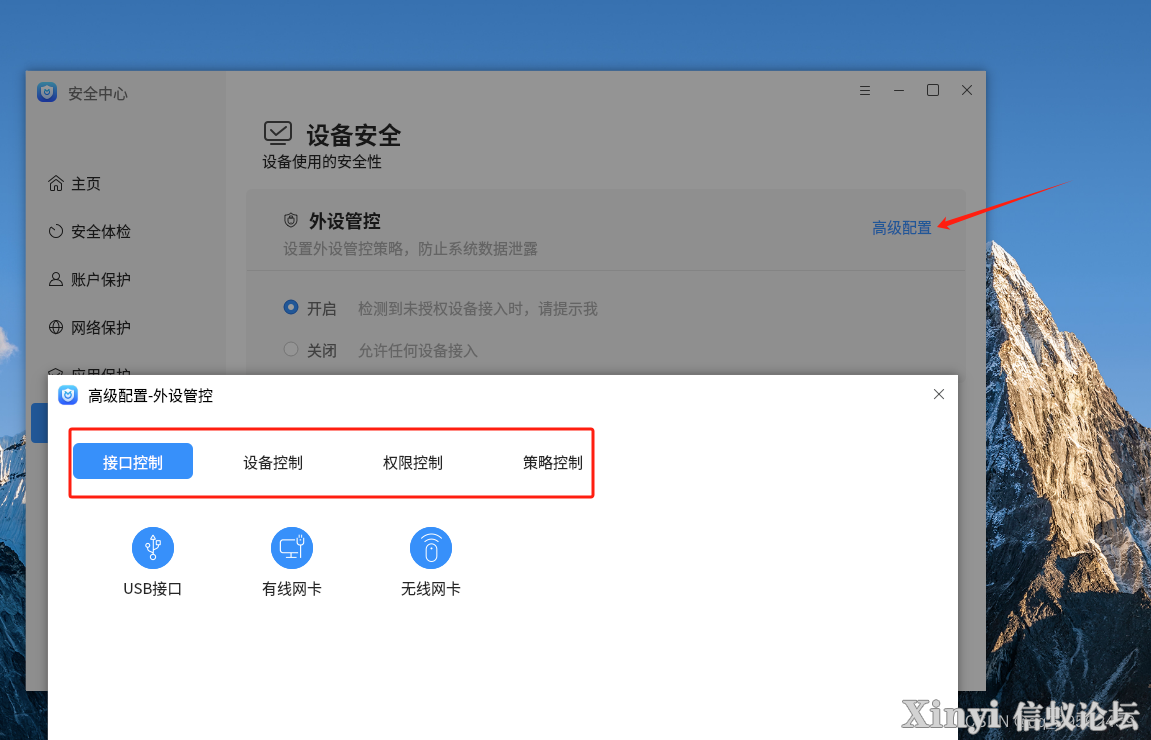This screenshot has width=1151, height=740.
Task: Click the 高级配置-外设管控 dialog title
Action: tap(150, 396)
